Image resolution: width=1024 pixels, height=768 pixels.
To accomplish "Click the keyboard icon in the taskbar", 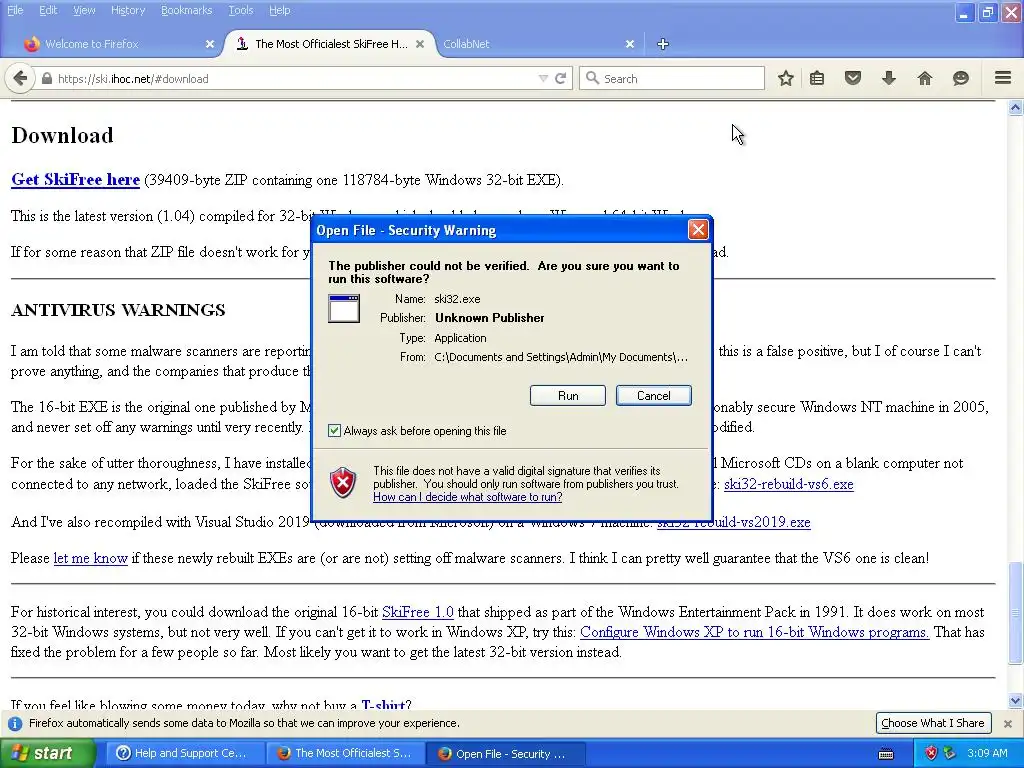I will [886, 754].
